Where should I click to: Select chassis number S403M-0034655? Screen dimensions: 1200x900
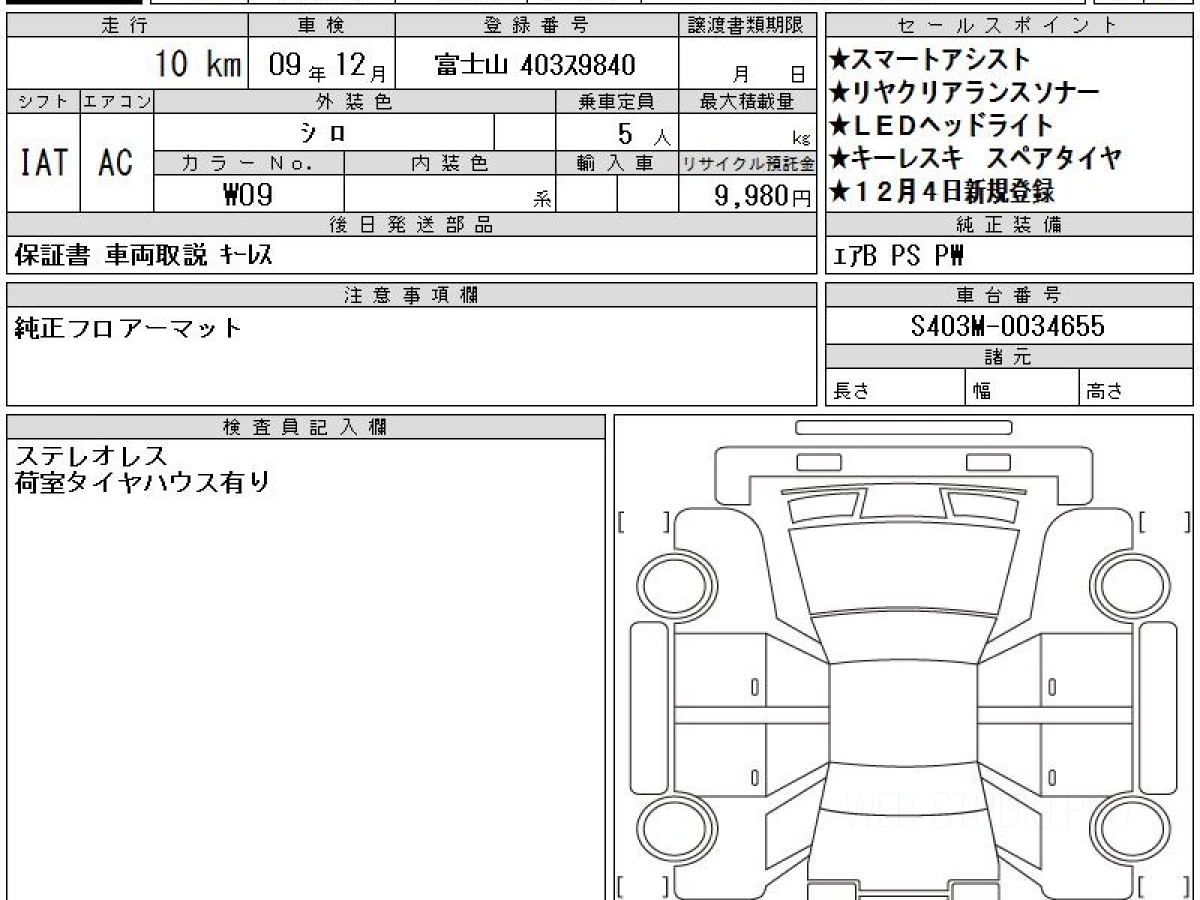(1008, 326)
